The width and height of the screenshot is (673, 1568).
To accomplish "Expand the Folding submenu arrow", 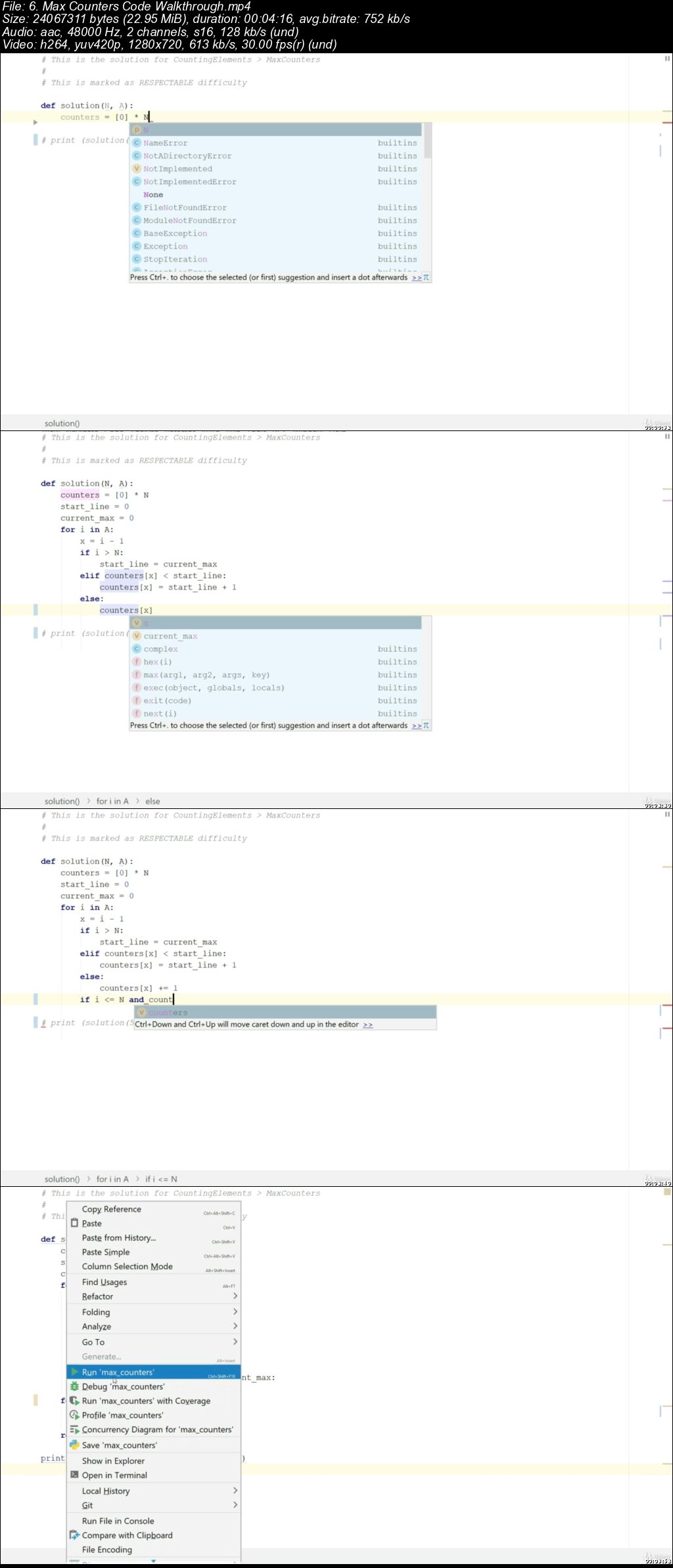I will click(x=235, y=1312).
